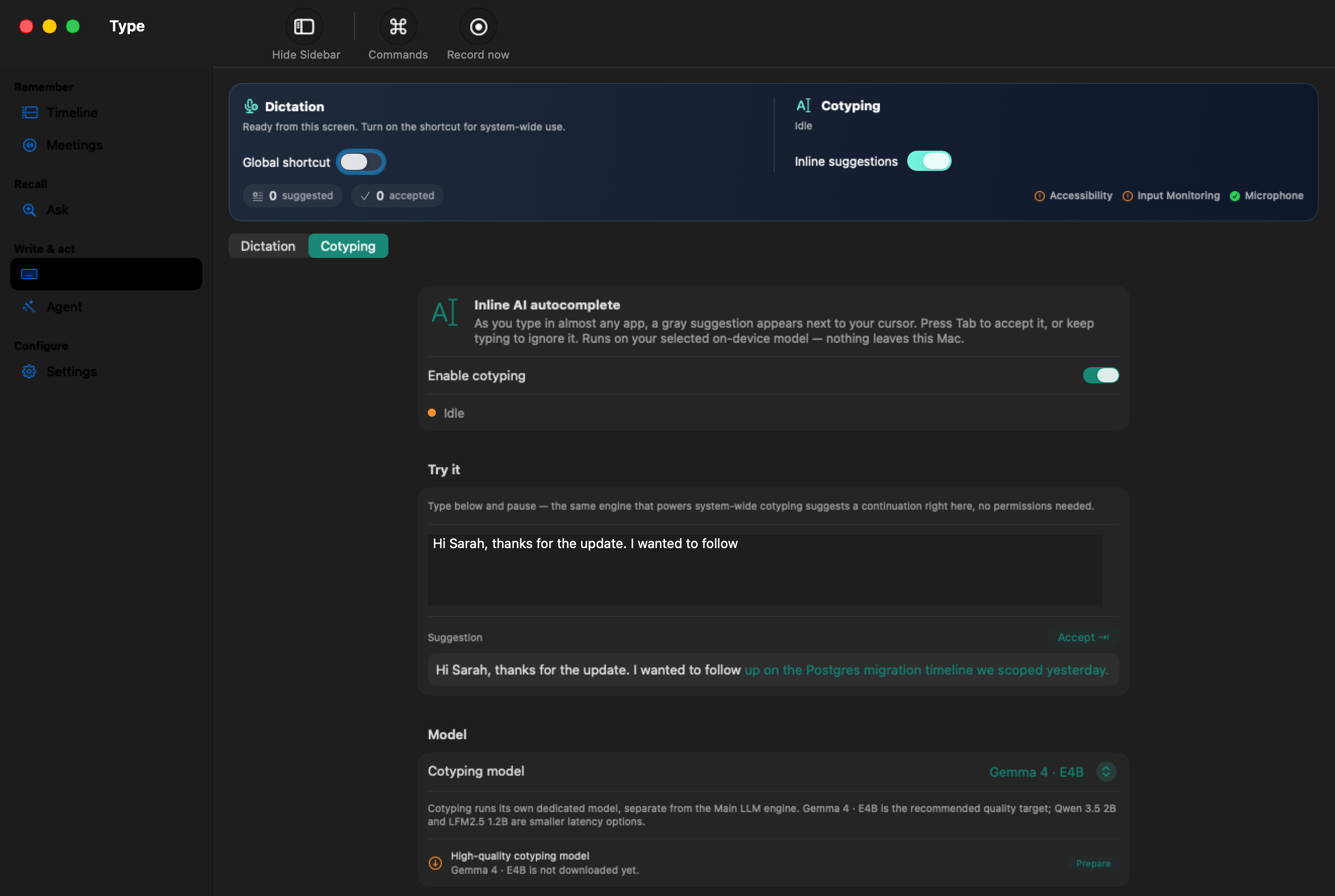Click the 0 suggested counter chip
The image size is (1335, 896).
click(x=293, y=196)
